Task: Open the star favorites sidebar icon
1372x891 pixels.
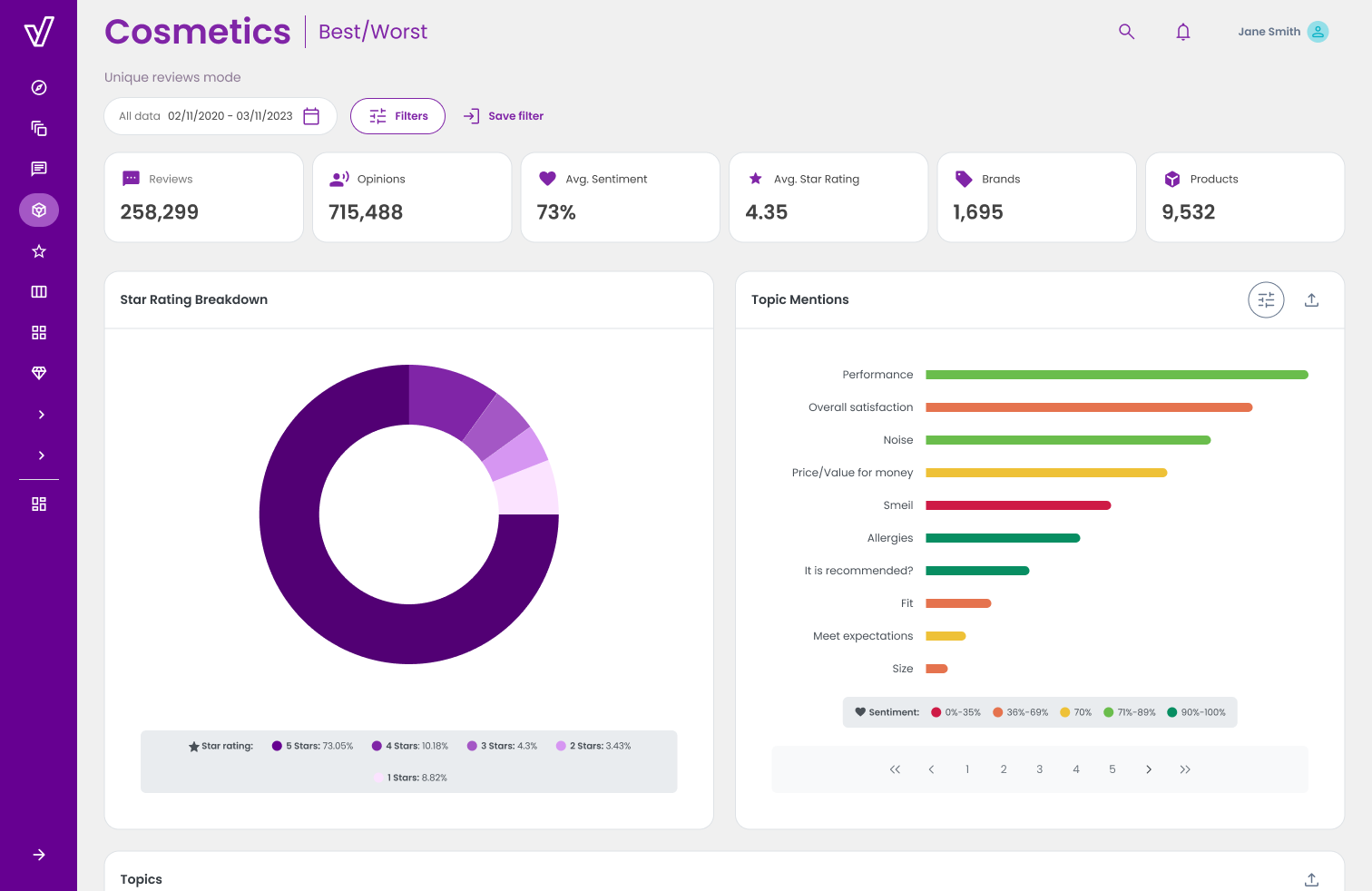Action: click(39, 251)
